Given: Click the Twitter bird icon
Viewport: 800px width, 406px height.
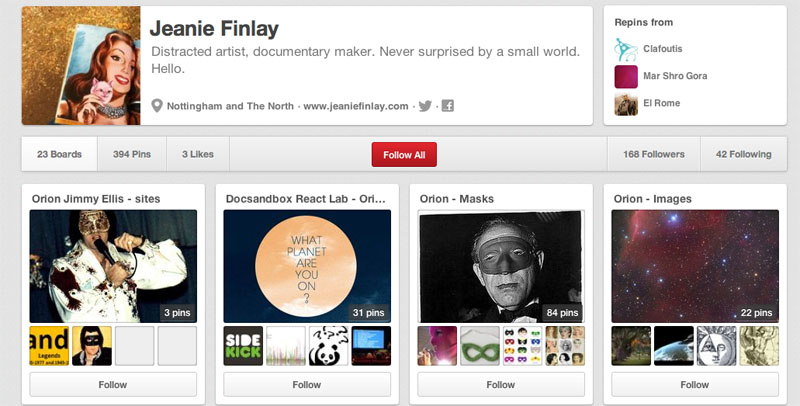Looking at the screenshot, I should (x=425, y=106).
